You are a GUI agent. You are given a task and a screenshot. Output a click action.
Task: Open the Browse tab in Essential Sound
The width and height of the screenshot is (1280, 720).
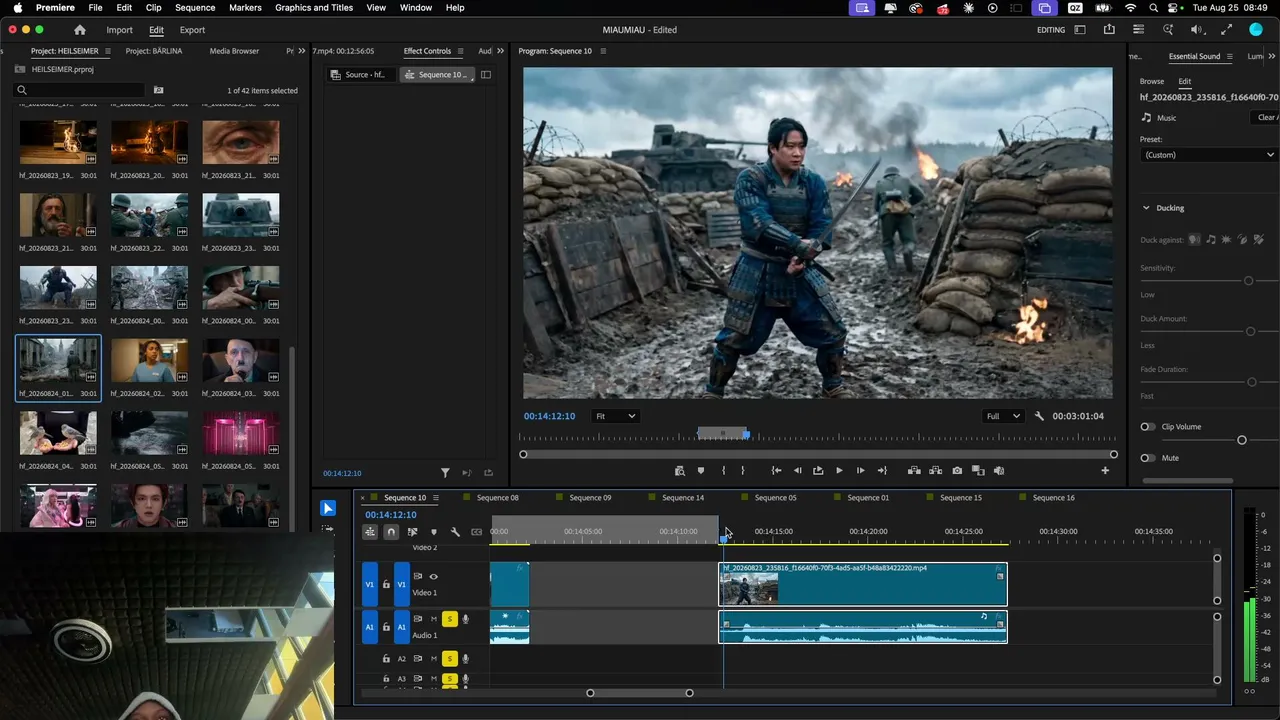click(x=1152, y=81)
